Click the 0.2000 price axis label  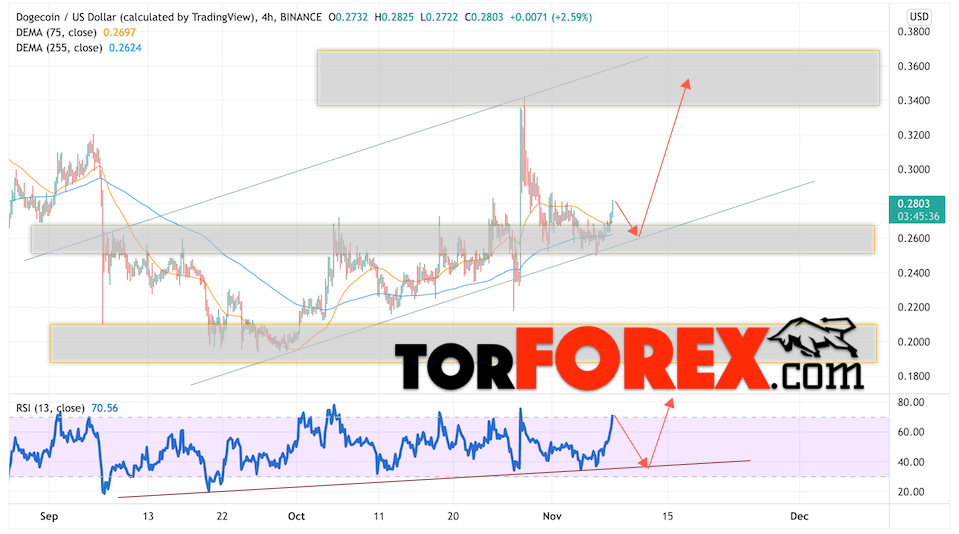914,342
